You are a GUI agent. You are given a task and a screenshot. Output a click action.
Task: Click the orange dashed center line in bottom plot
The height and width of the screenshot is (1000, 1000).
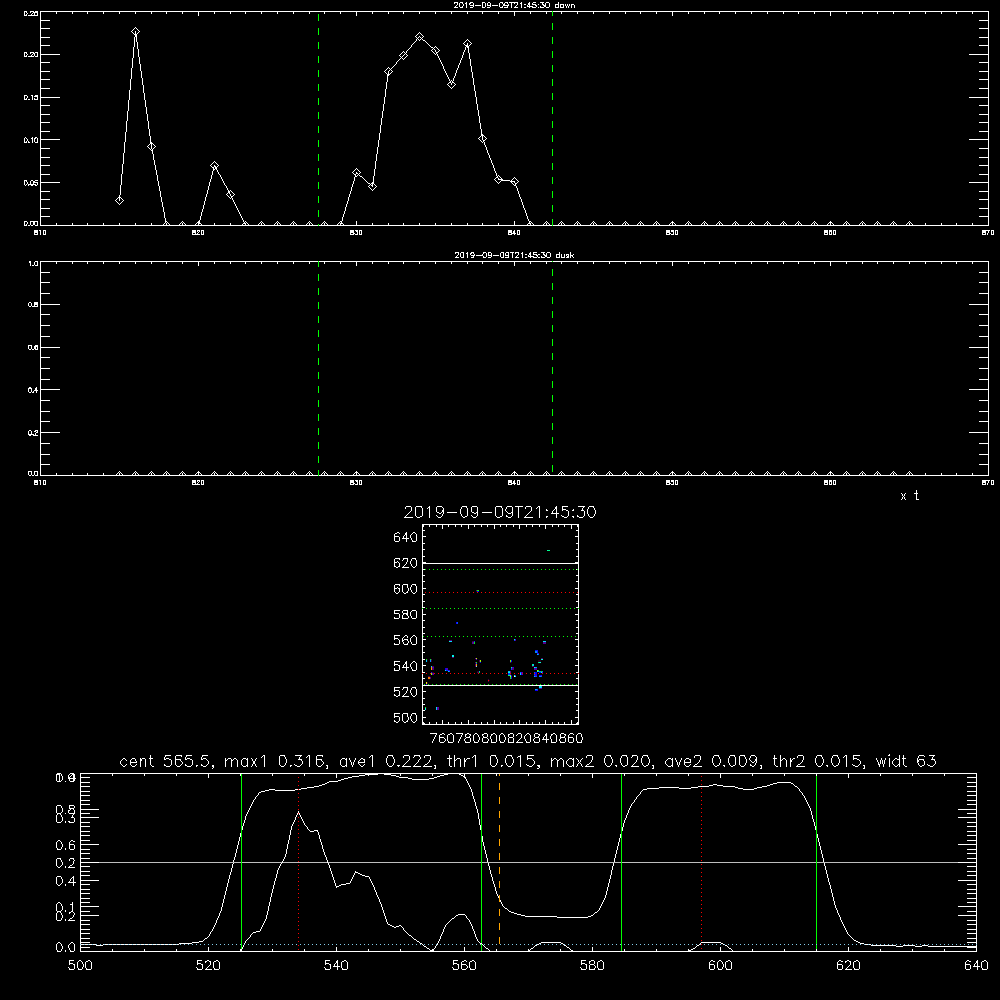pyautogui.click(x=499, y=861)
